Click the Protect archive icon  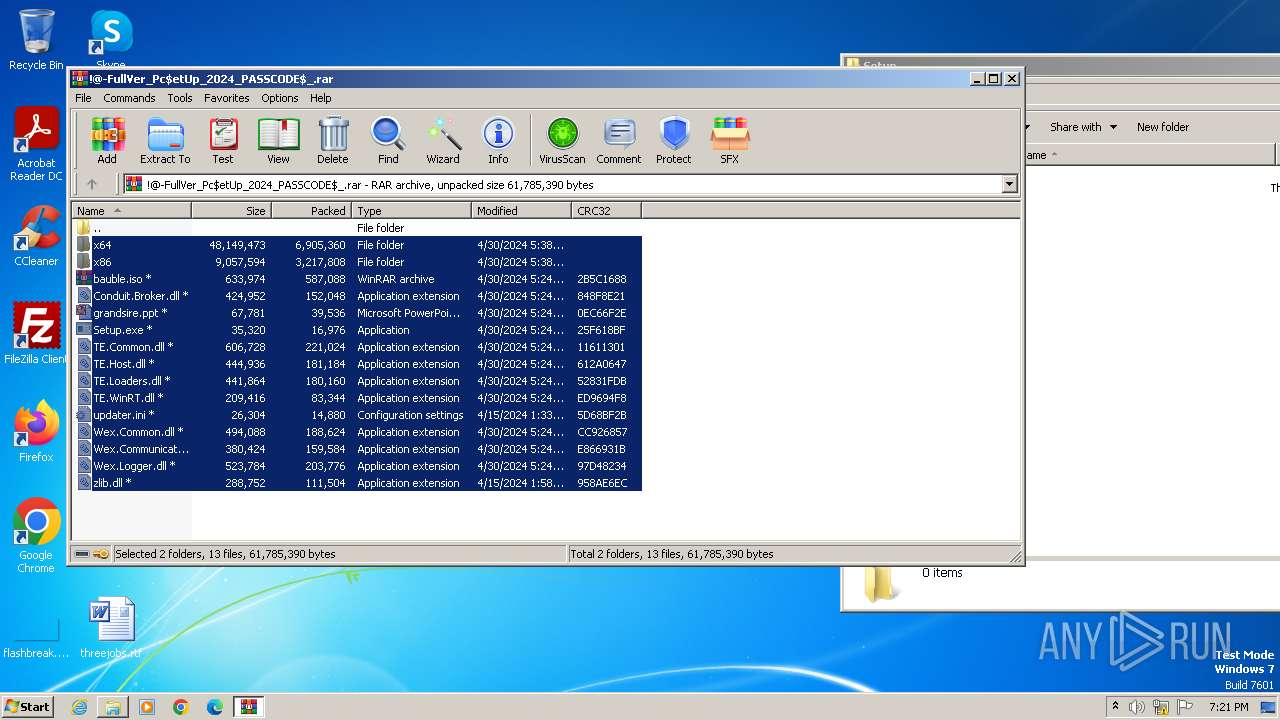click(x=674, y=141)
